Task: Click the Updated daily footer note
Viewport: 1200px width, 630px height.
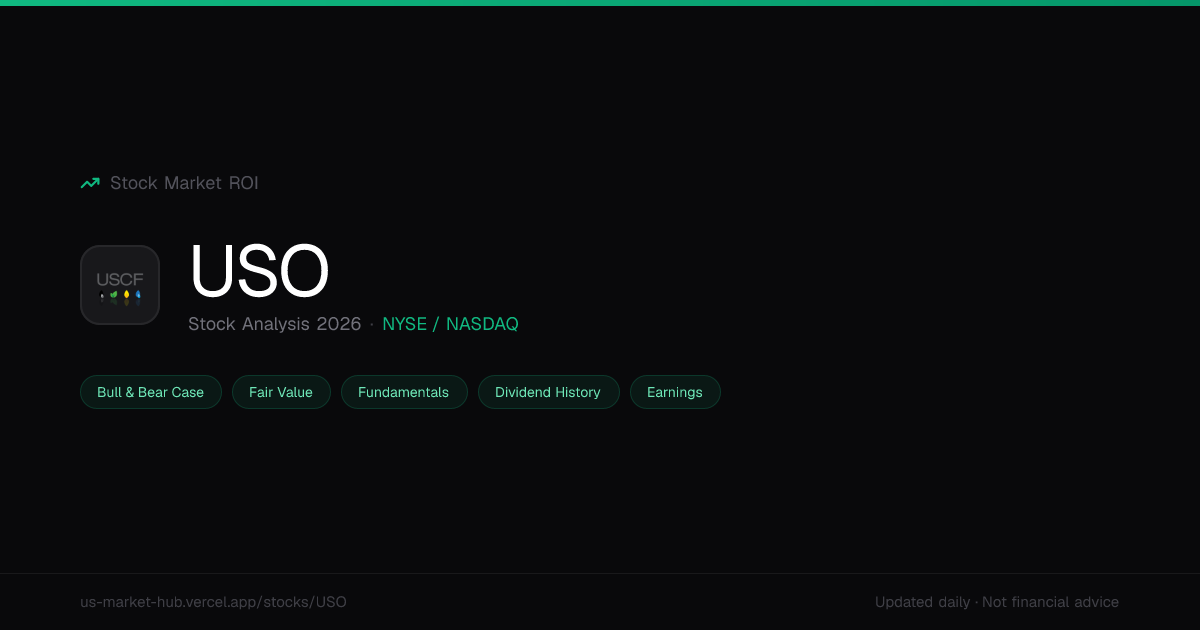Action: coord(922,602)
